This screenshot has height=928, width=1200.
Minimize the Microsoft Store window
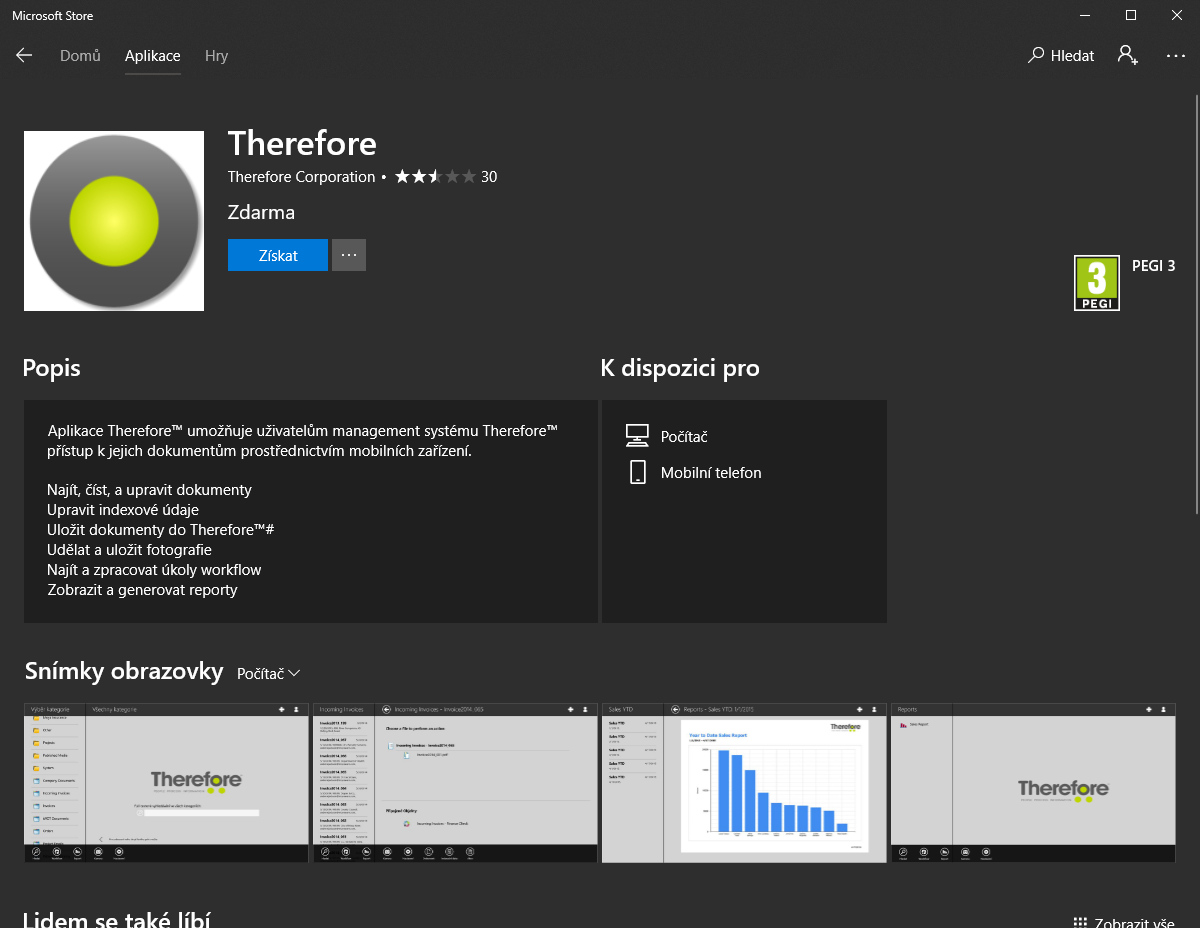click(1084, 15)
